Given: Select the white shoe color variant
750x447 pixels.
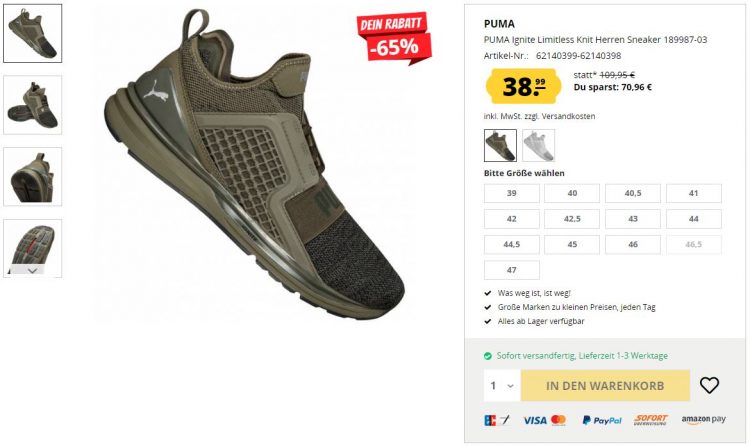Looking at the screenshot, I should click(x=539, y=145).
